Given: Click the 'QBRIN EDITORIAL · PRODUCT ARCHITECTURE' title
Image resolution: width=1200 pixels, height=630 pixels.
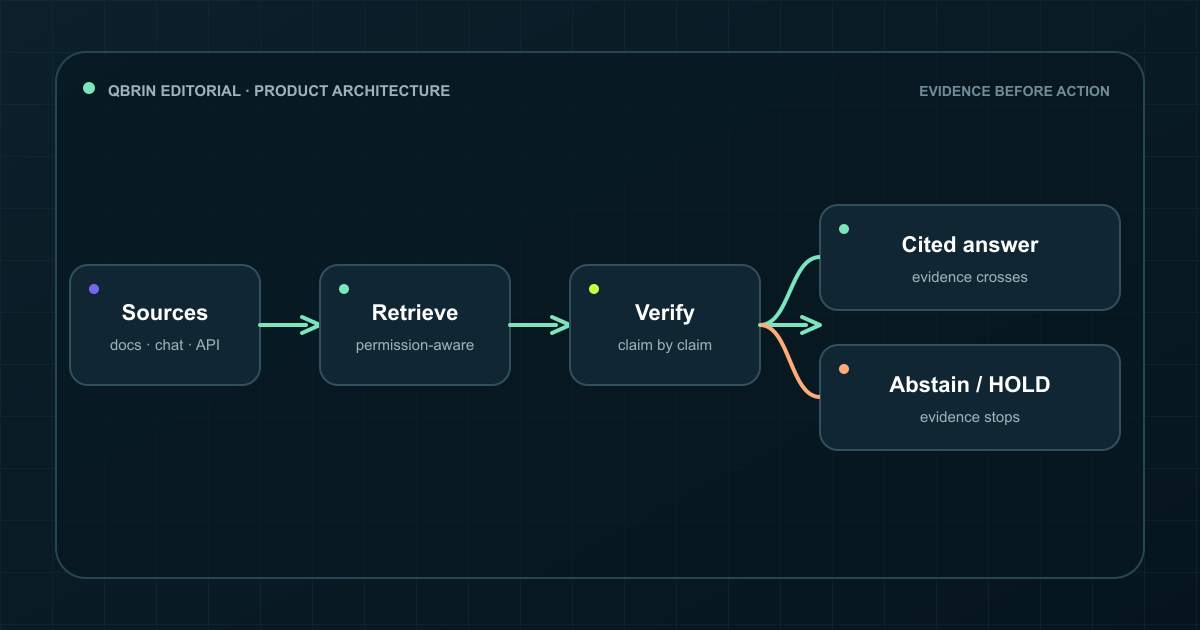Looking at the screenshot, I should pyautogui.click(x=279, y=91).
